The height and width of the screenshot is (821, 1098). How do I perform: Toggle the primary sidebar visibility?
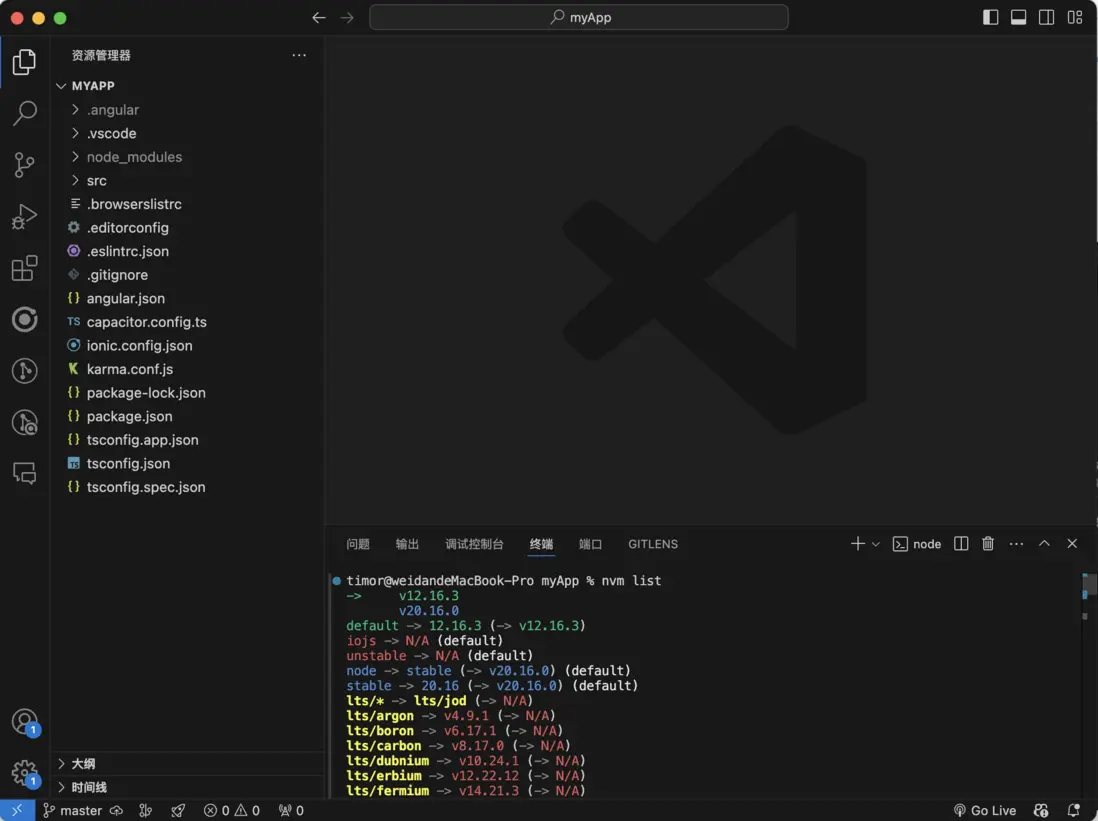[x=990, y=17]
